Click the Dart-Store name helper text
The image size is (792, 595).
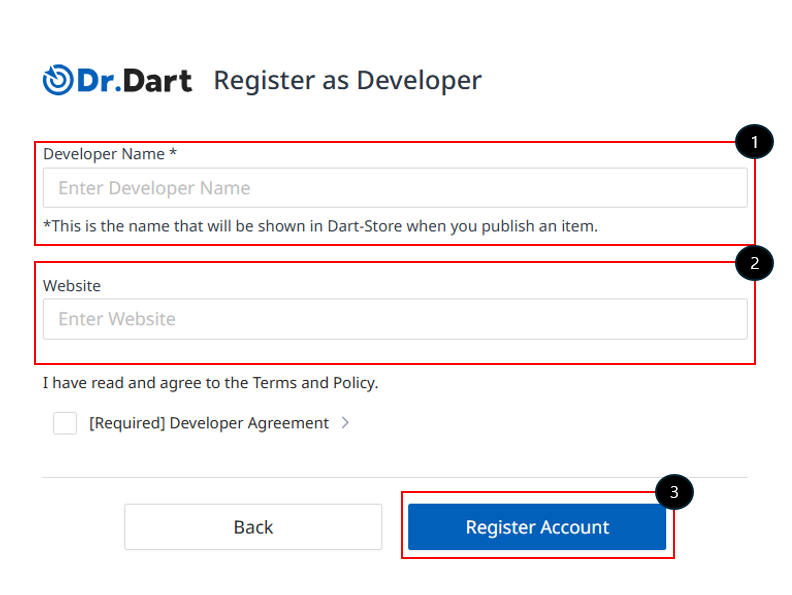[x=320, y=226]
